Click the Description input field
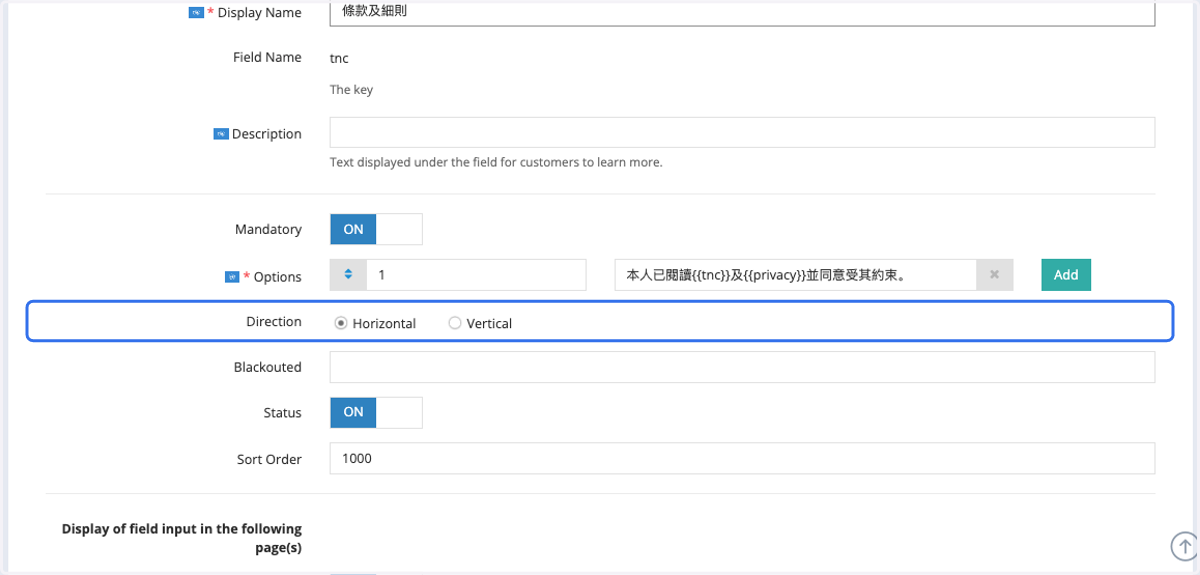 pos(742,133)
